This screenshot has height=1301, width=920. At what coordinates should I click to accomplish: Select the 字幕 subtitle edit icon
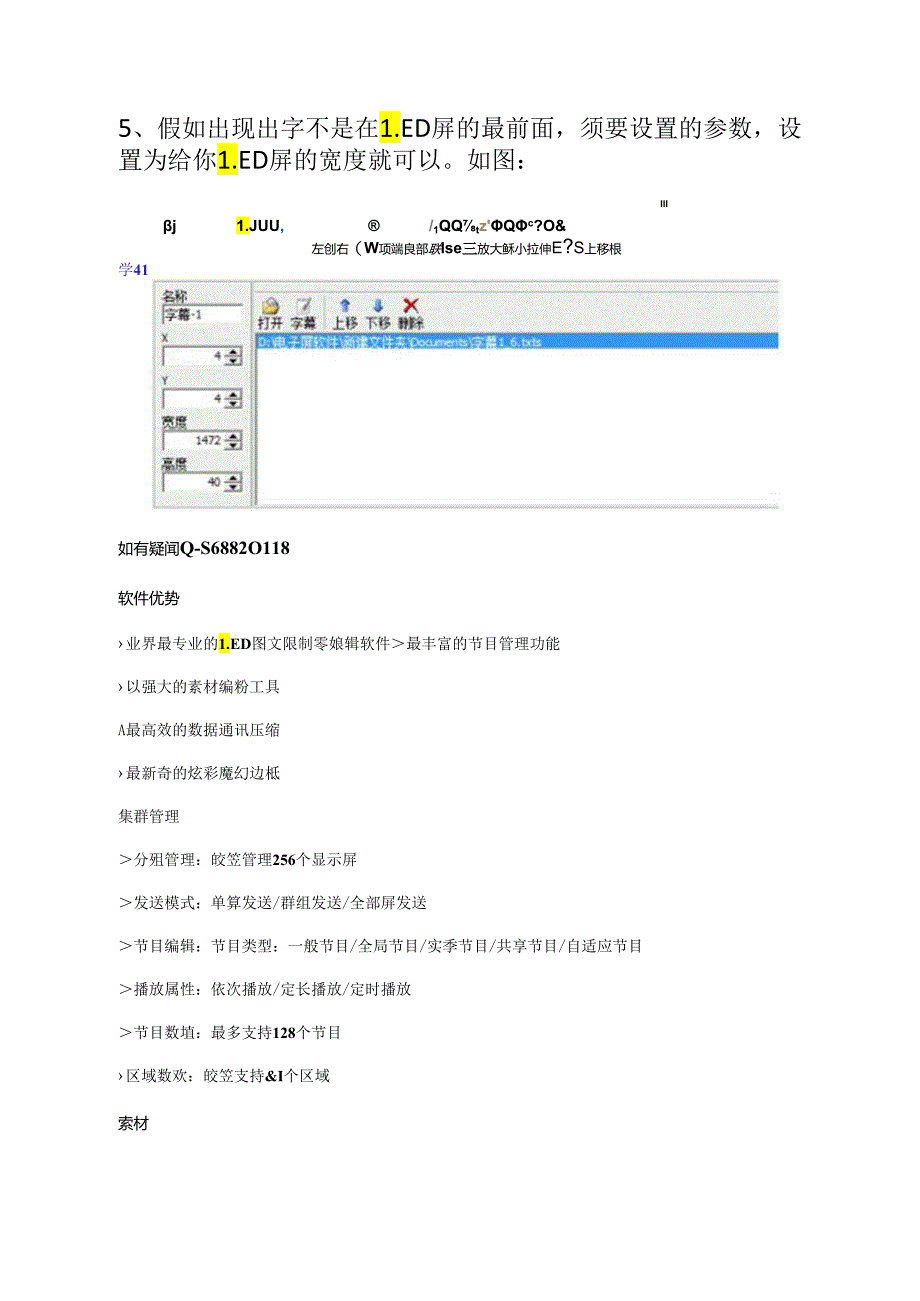[302, 305]
